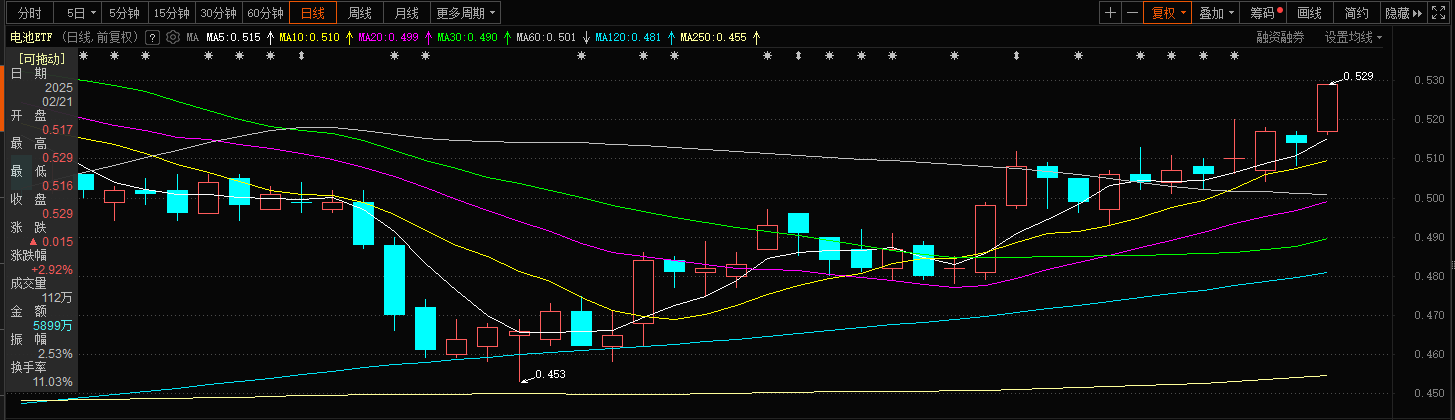Screen dimensions: 1455x420
Task: Open the 叠加 overlay dropdown
Action: [1217, 13]
